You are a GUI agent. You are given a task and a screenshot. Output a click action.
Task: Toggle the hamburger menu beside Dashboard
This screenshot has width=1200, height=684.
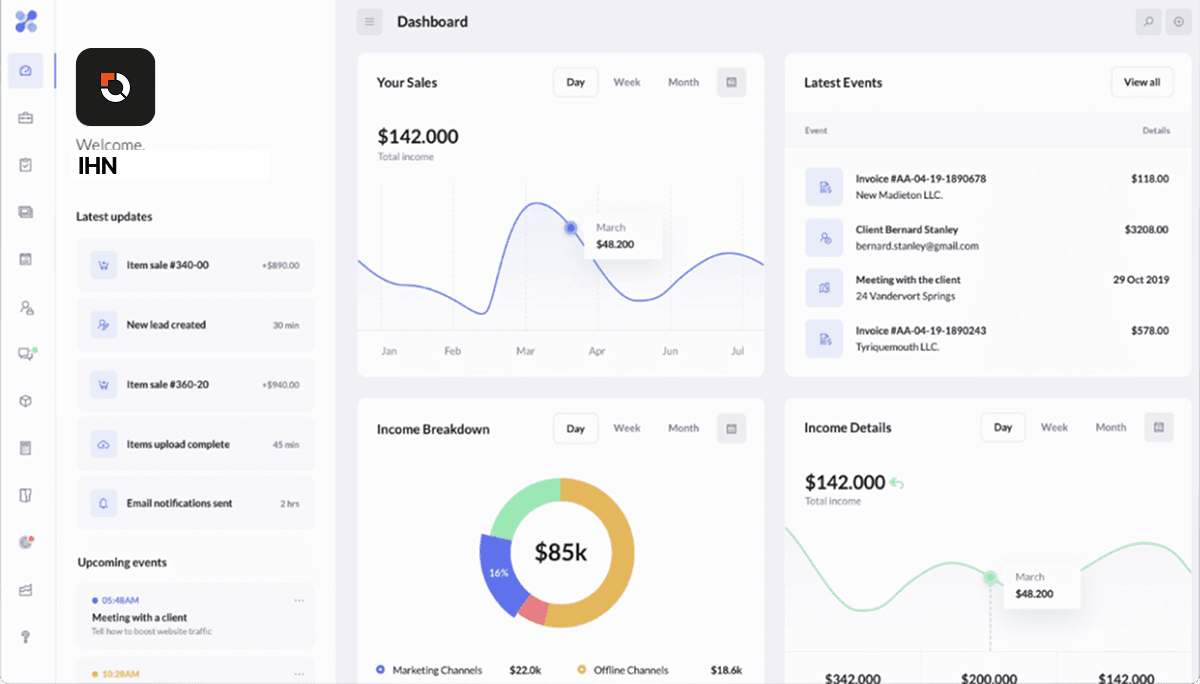tap(369, 22)
